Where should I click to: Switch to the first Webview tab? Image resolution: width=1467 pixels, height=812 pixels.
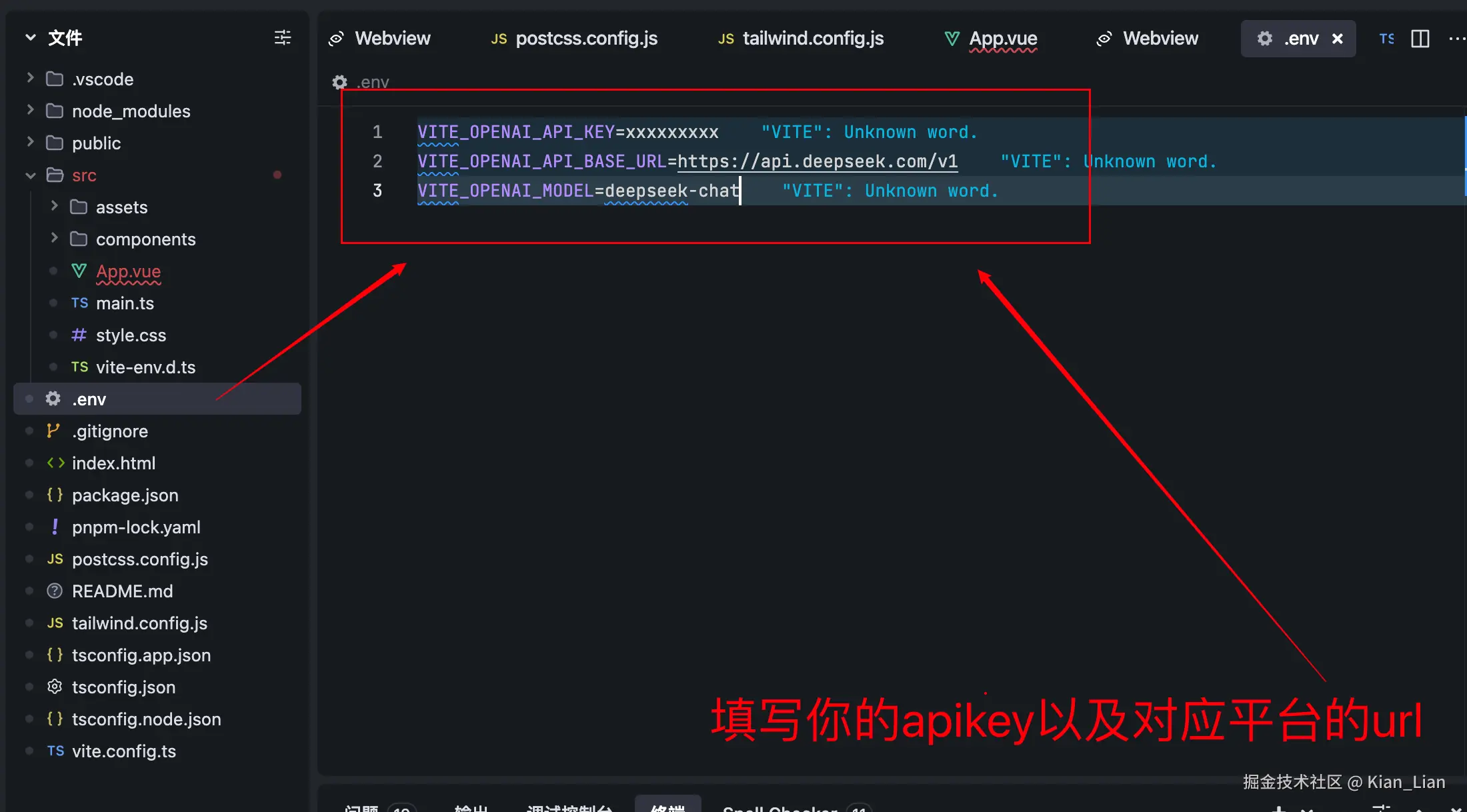(x=392, y=39)
